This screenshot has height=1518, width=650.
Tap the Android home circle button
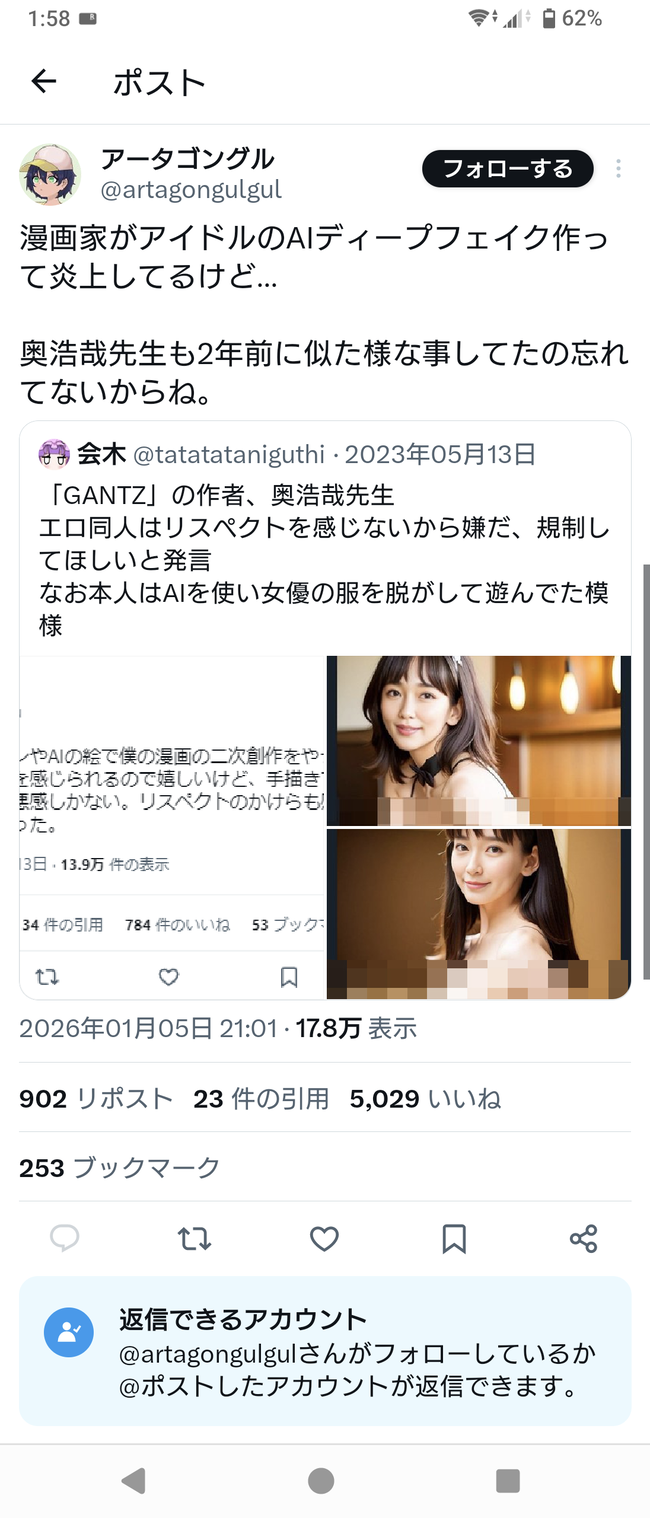tap(321, 1480)
